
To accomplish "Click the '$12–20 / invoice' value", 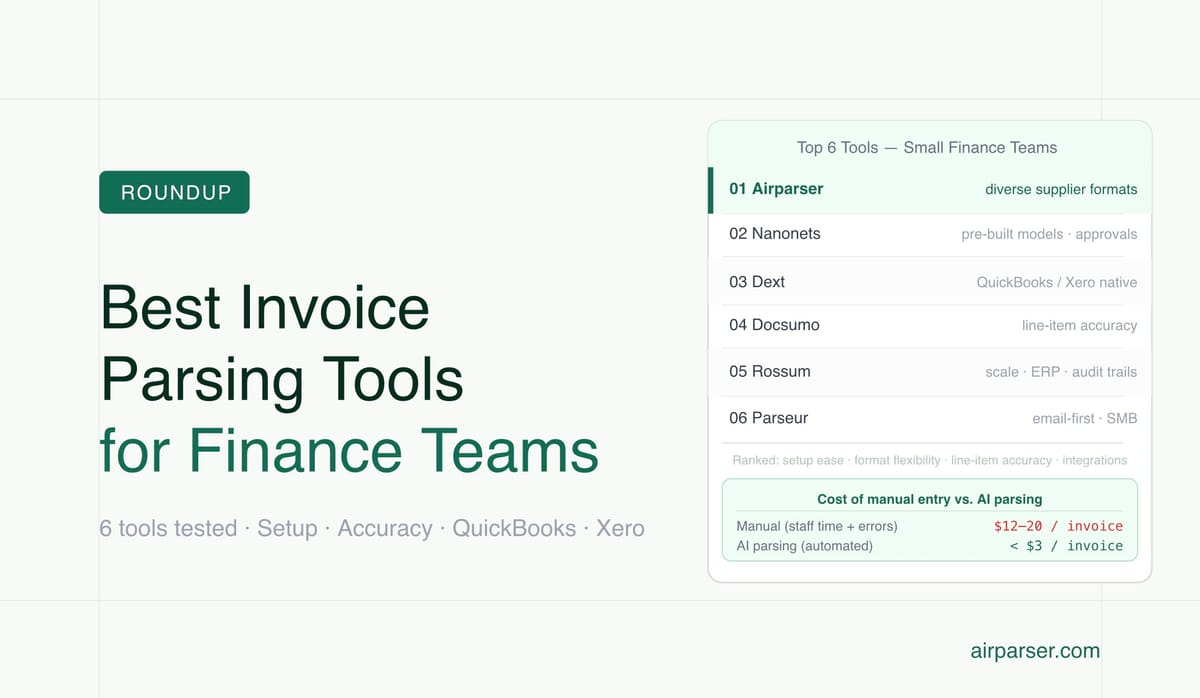I will click(x=1058, y=526).
